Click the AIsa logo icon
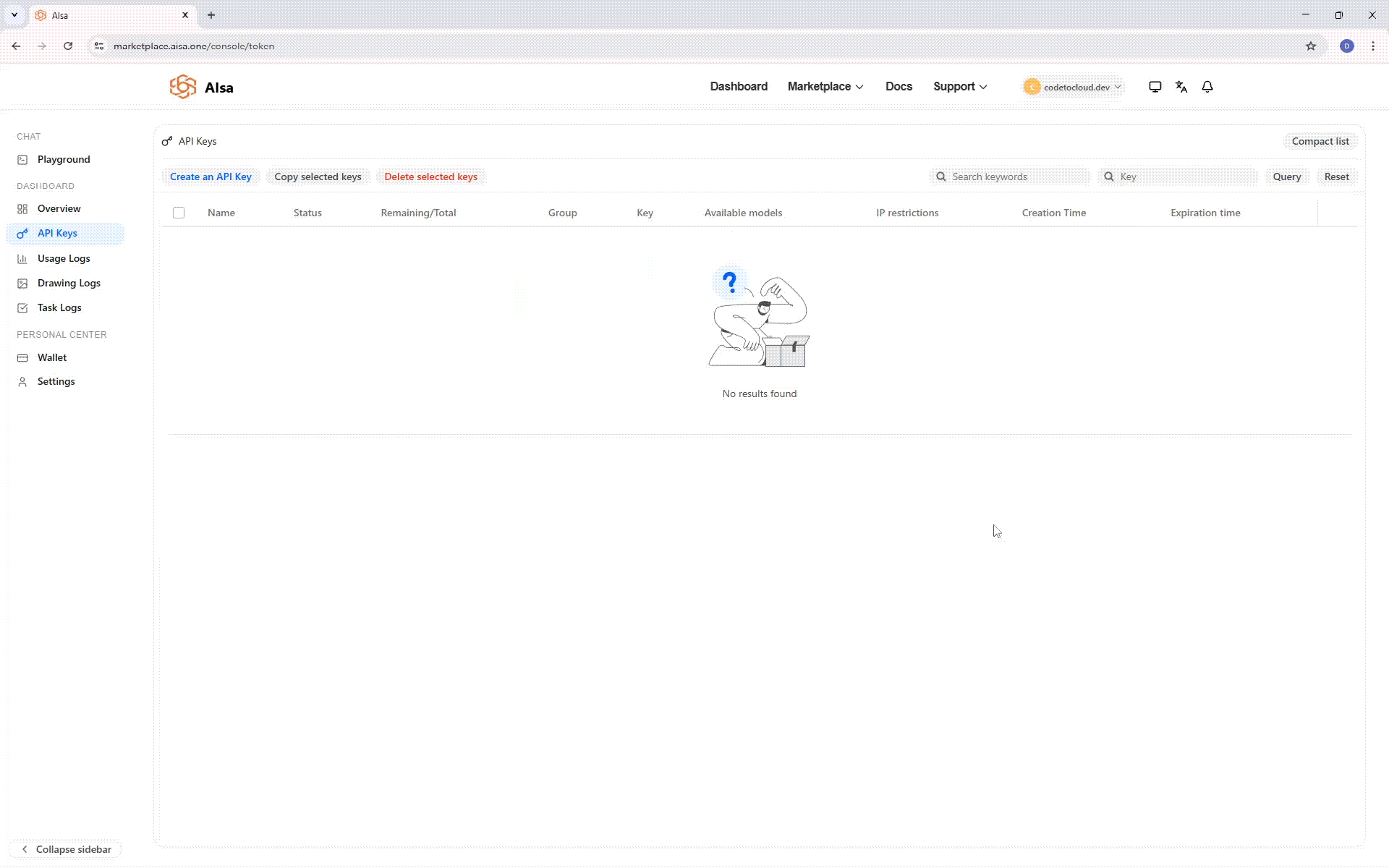 pos(183,87)
